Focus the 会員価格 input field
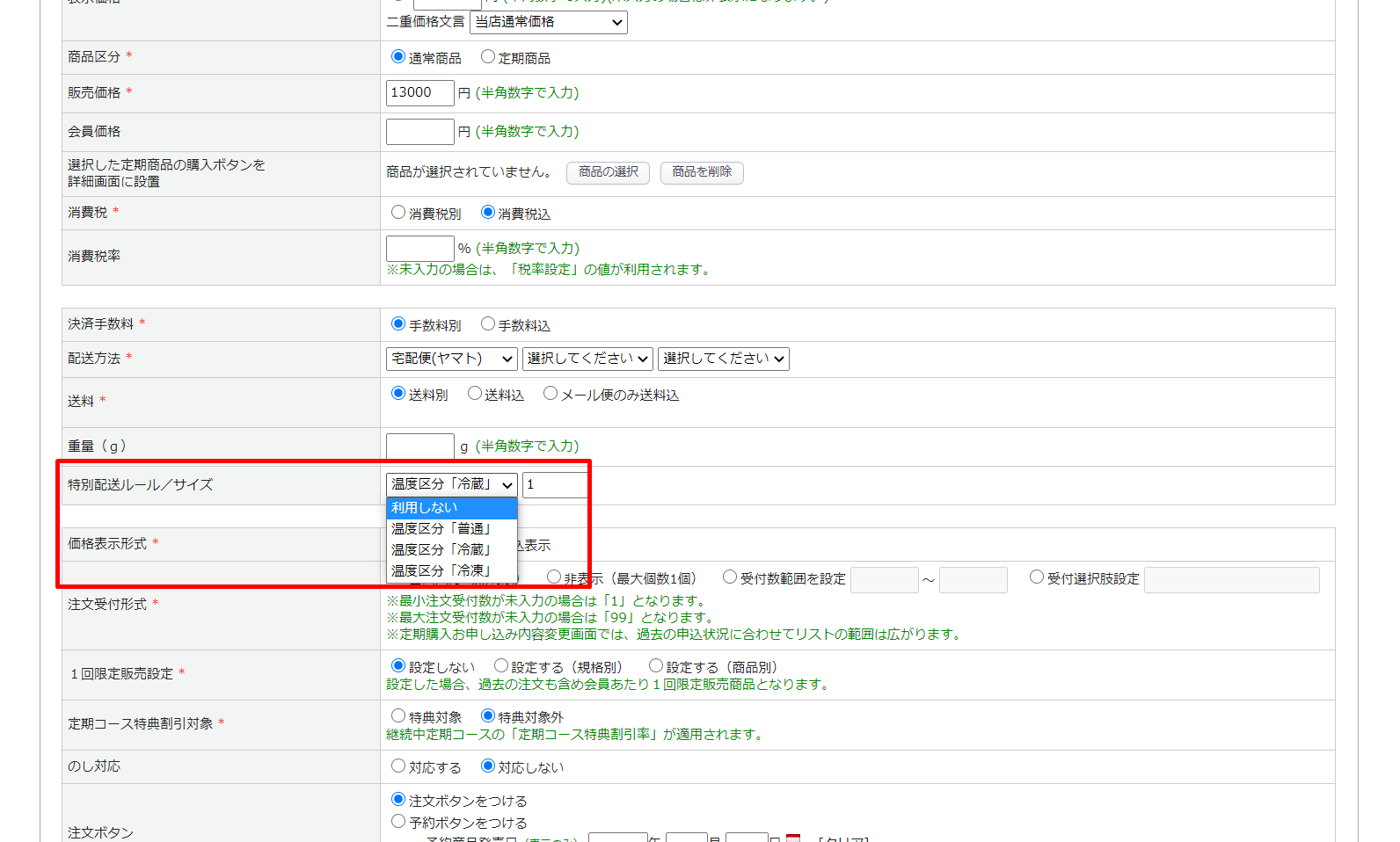 (419, 132)
